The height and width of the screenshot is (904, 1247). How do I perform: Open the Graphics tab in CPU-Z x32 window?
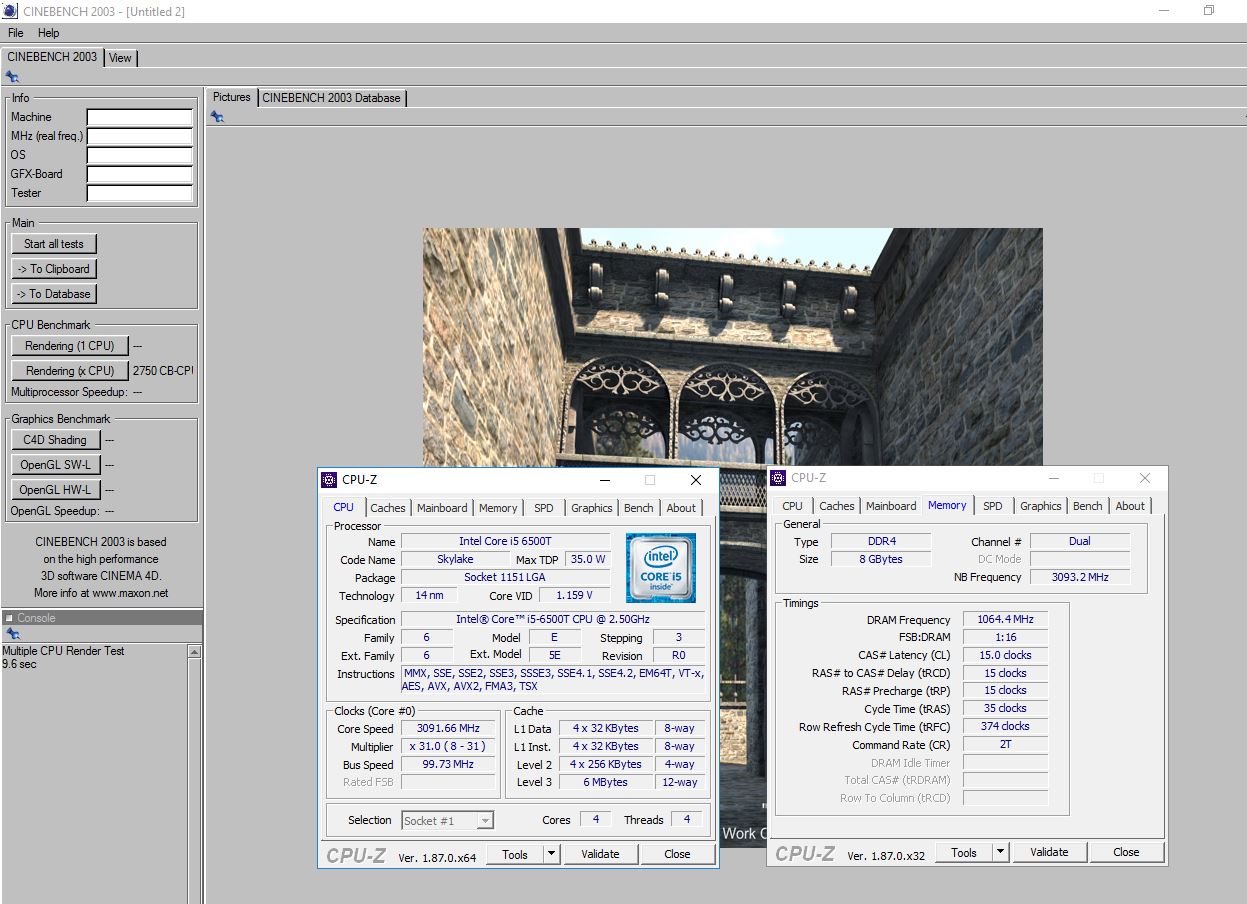coord(1041,506)
